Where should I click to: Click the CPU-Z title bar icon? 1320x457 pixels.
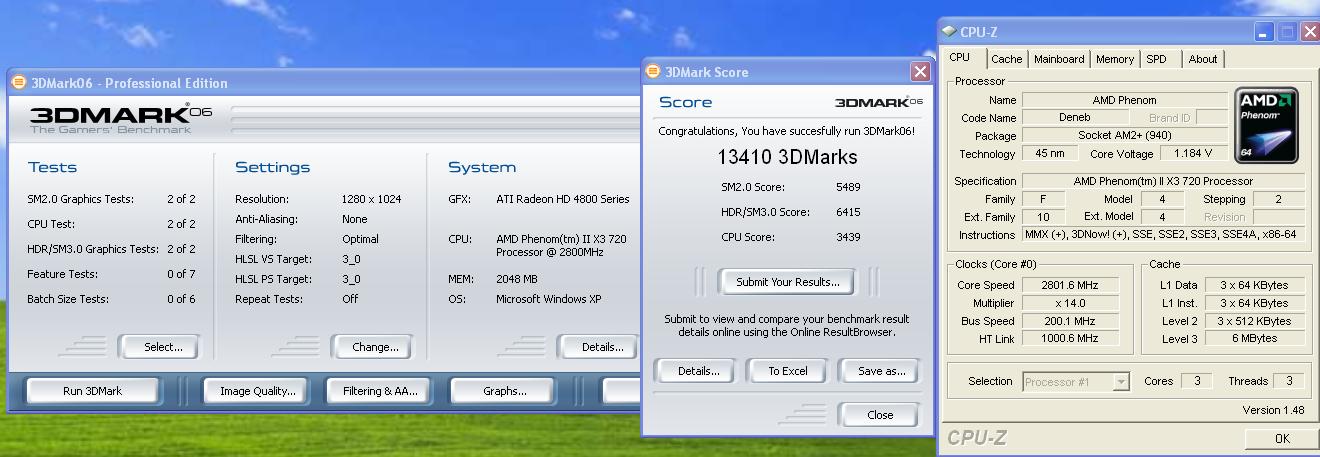949,32
